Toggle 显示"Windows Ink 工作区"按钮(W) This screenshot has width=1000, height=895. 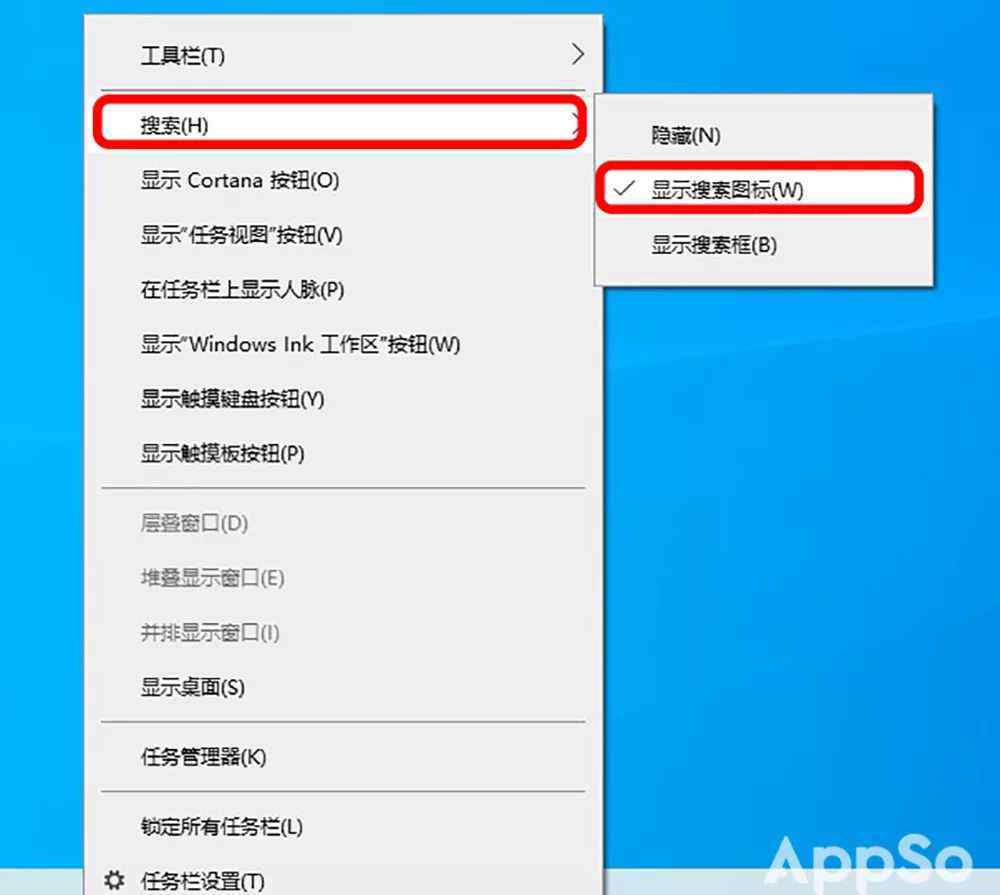pos(342,345)
